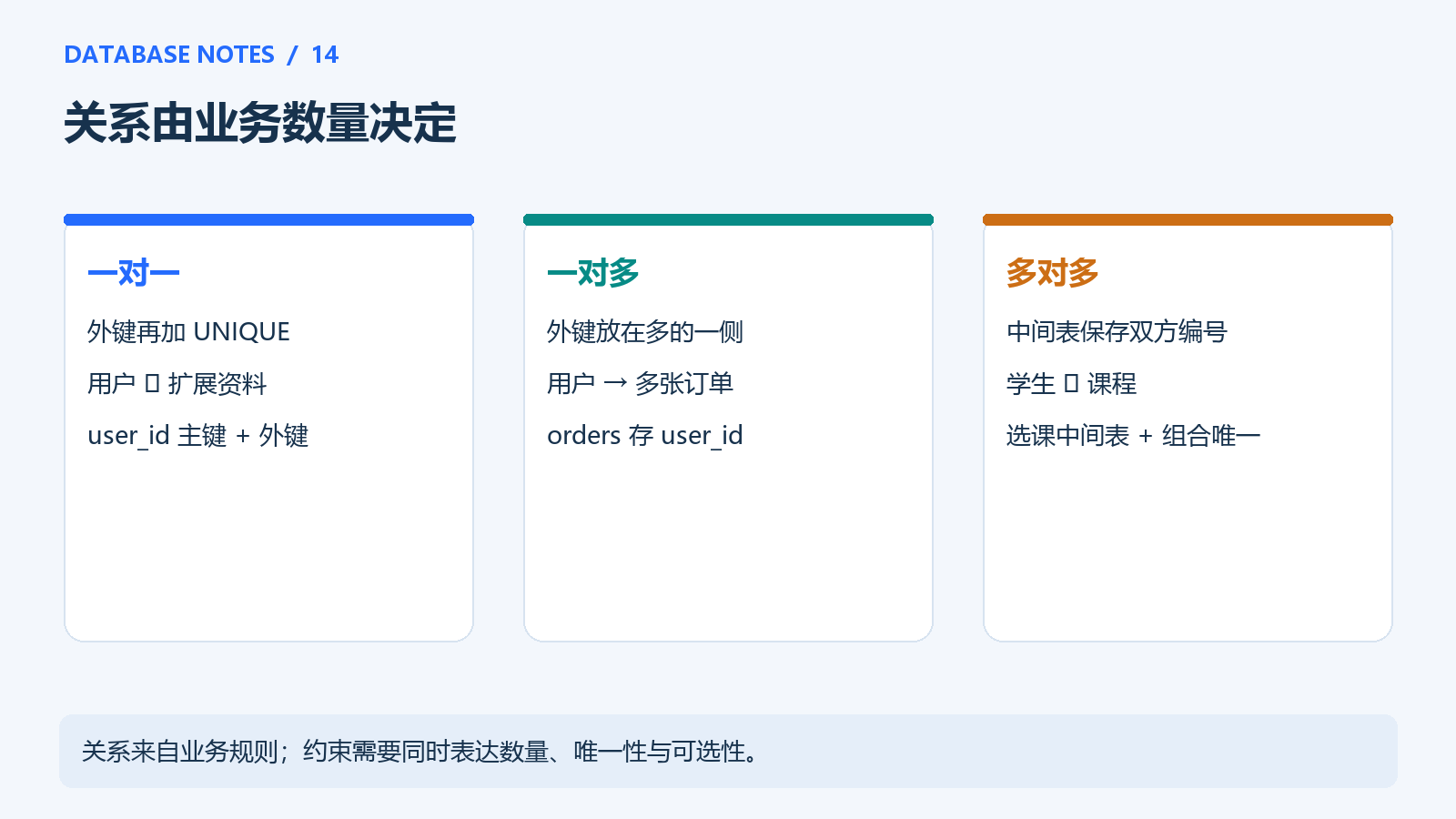This screenshot has width=1456, height=819.
Task: Select the line 选课中间表 + 组合唯一
Action: point(1134,436)
